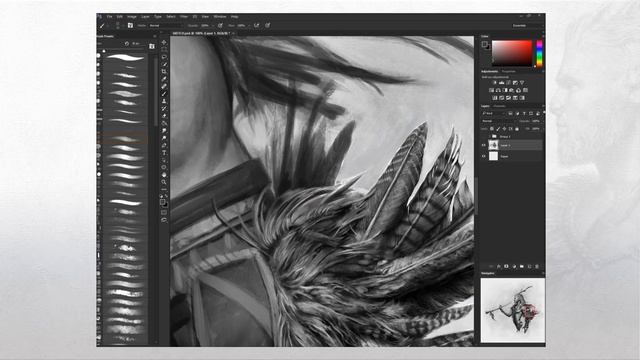Open the Select menu
Image resolution: width=640 pixels, height=360 pixels.
171,17
